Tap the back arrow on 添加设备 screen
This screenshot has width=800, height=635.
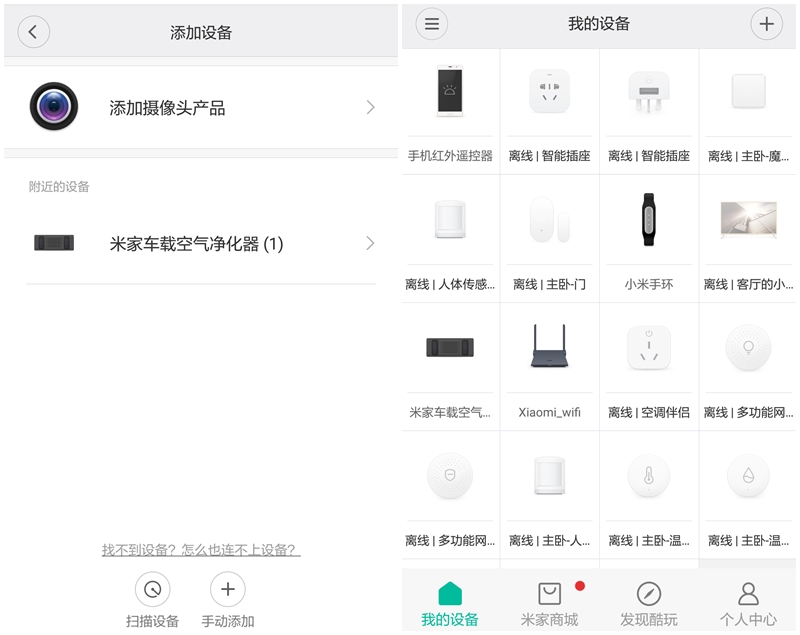[x=33, y=32]
